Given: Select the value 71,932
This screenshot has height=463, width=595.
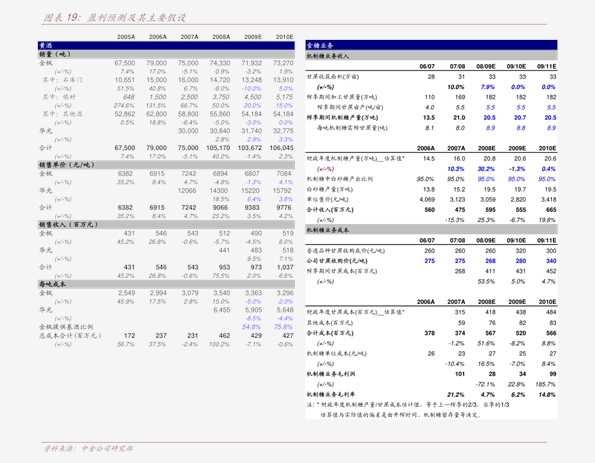Looking at the screenshot, I should click(252, 63).
